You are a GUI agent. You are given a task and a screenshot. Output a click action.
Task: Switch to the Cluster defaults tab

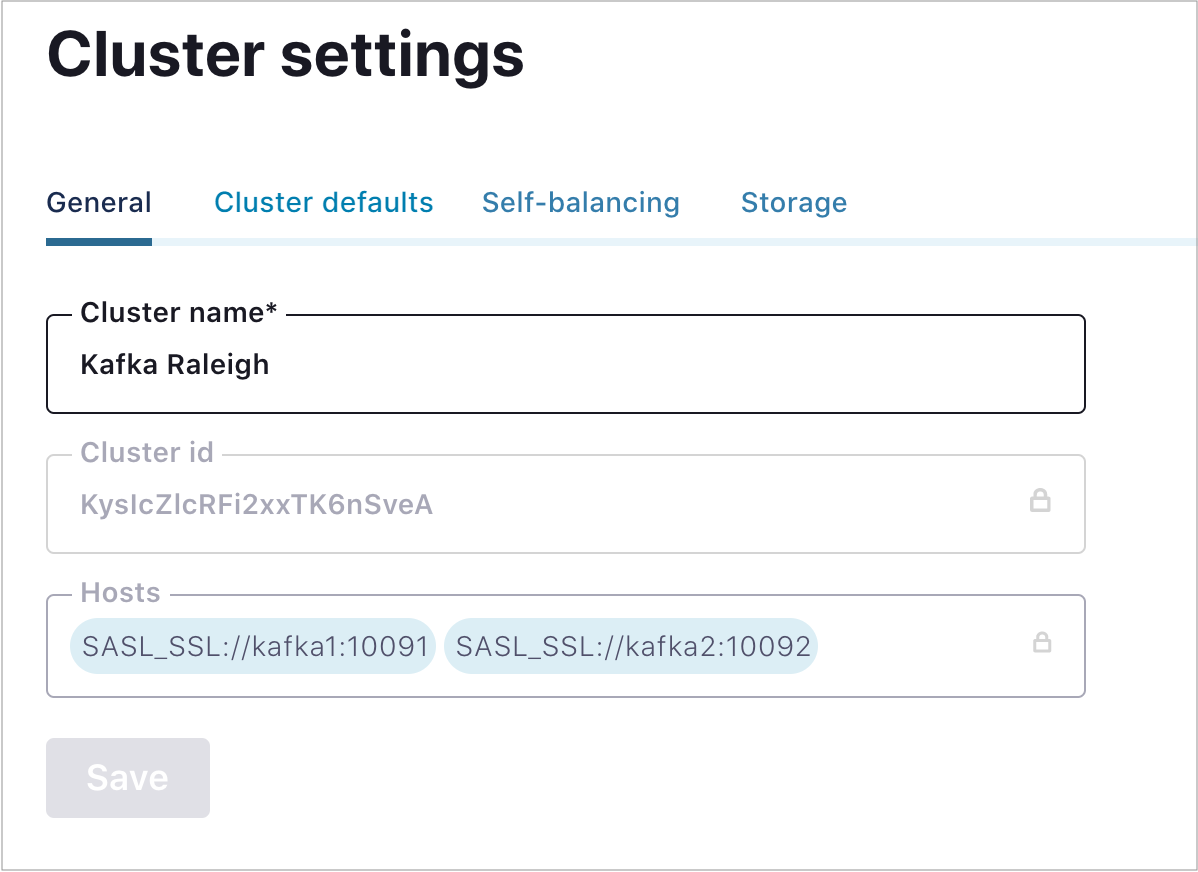point(323,203)
